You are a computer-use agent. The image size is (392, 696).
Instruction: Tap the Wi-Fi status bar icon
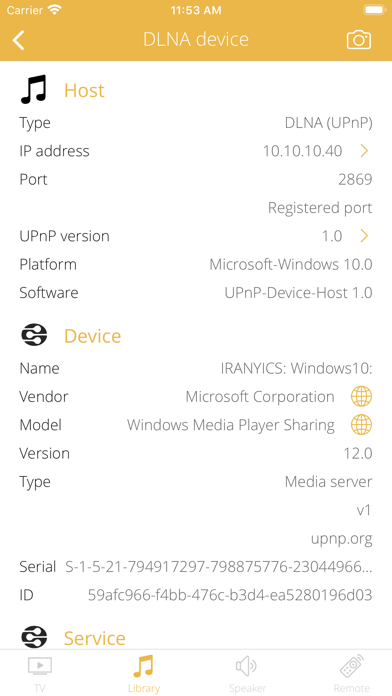tap(55, 10)
